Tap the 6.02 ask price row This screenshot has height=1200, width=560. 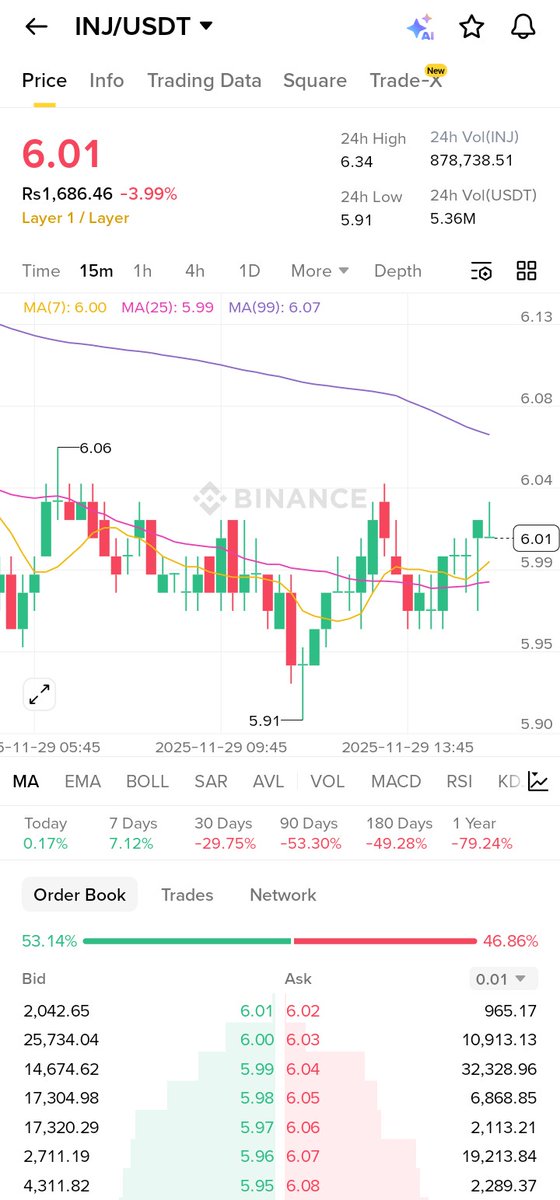pos(412,1011)
